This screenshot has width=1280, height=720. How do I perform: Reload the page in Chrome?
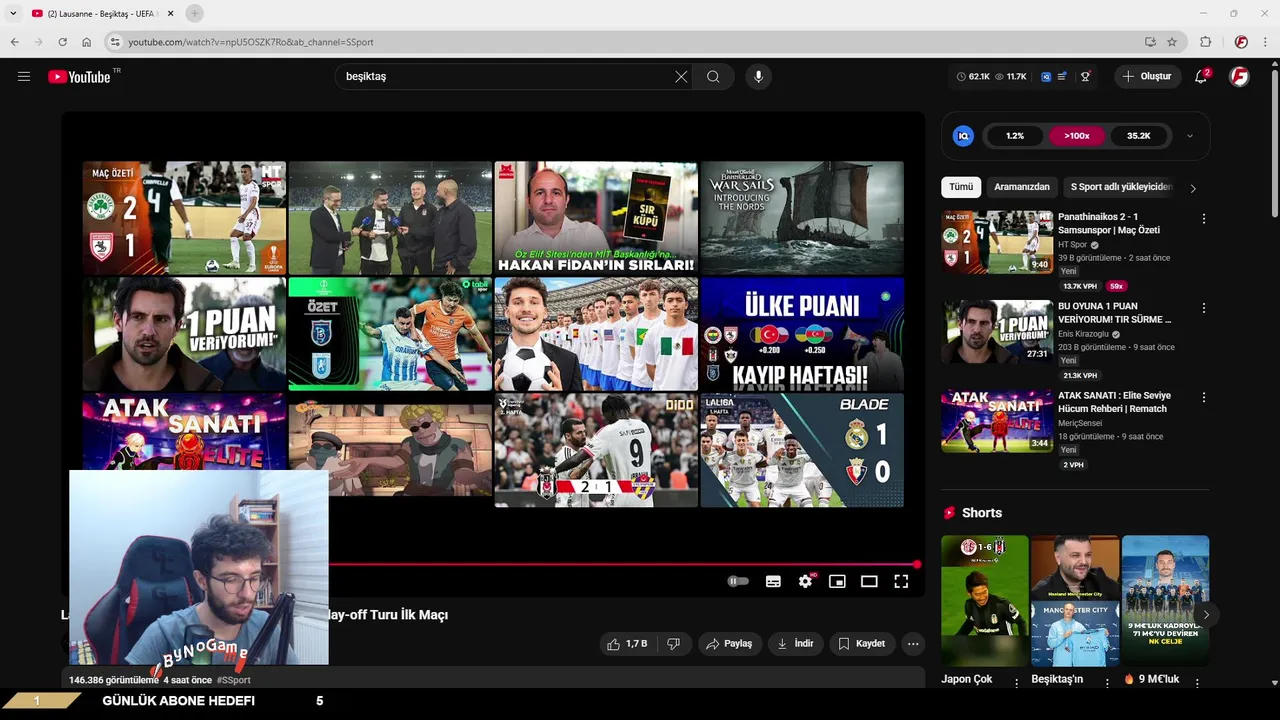pyautogui.click(x=62, y=42)
